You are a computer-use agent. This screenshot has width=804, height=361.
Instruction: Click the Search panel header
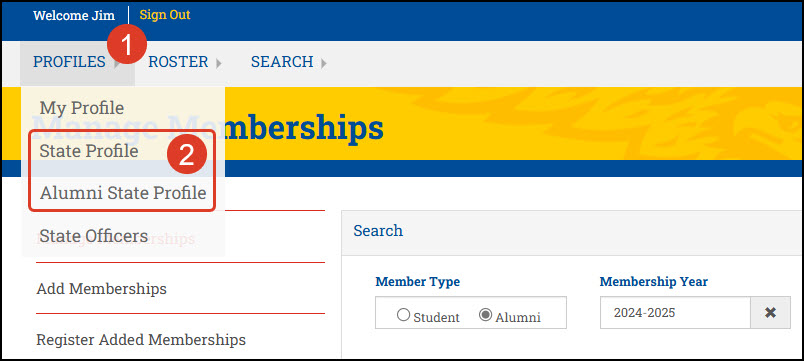(x=572, y=232)
